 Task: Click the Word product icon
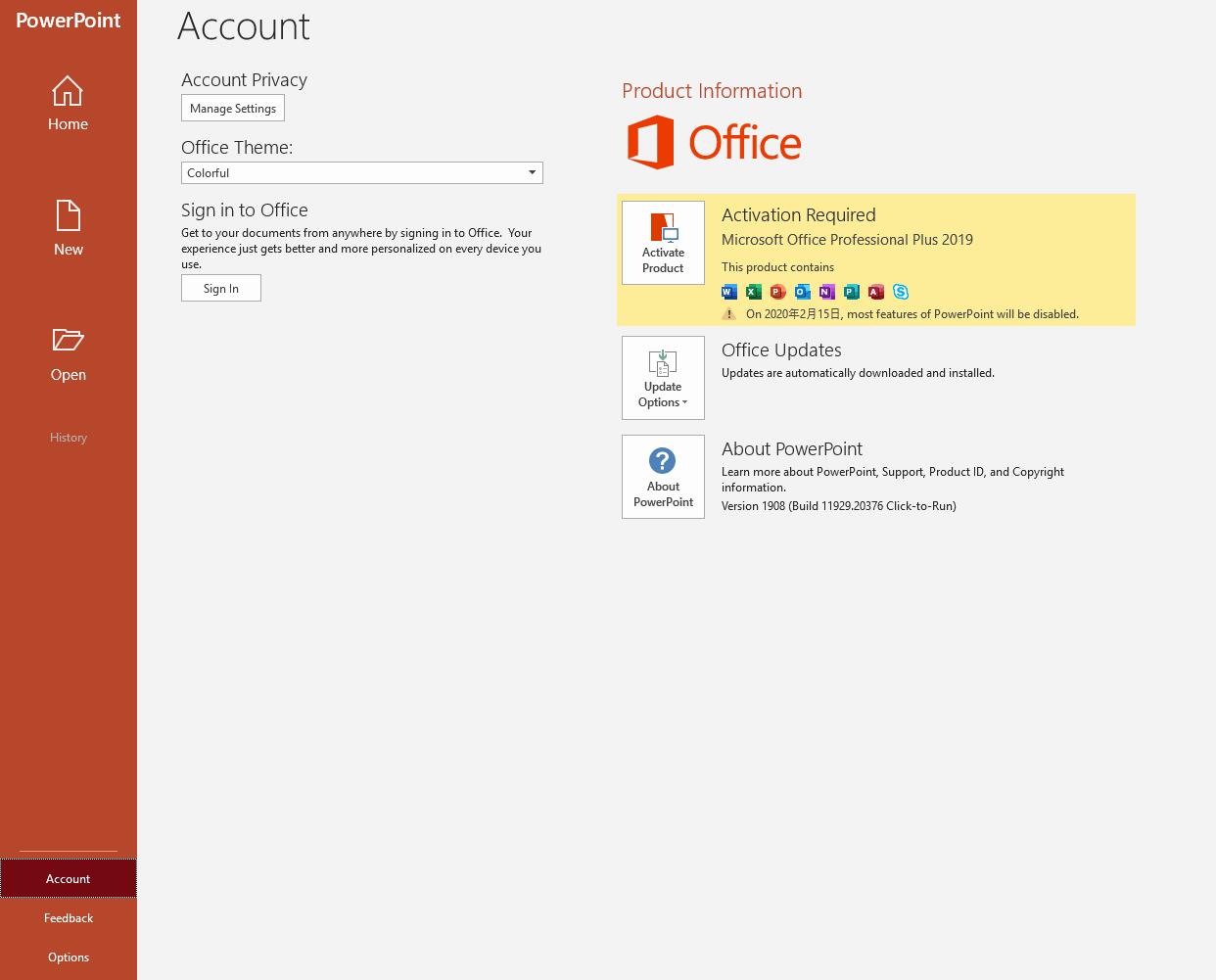point(729,292)
